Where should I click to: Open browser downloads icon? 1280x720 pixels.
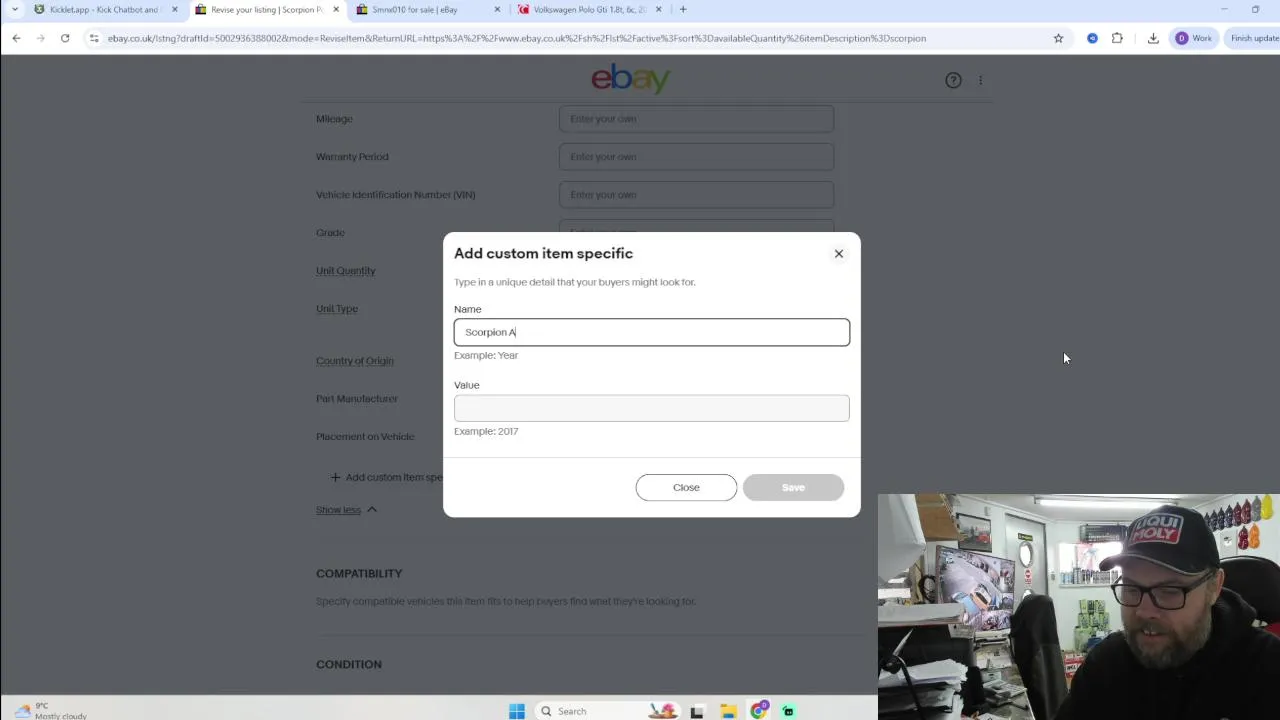pos(1153,38)
